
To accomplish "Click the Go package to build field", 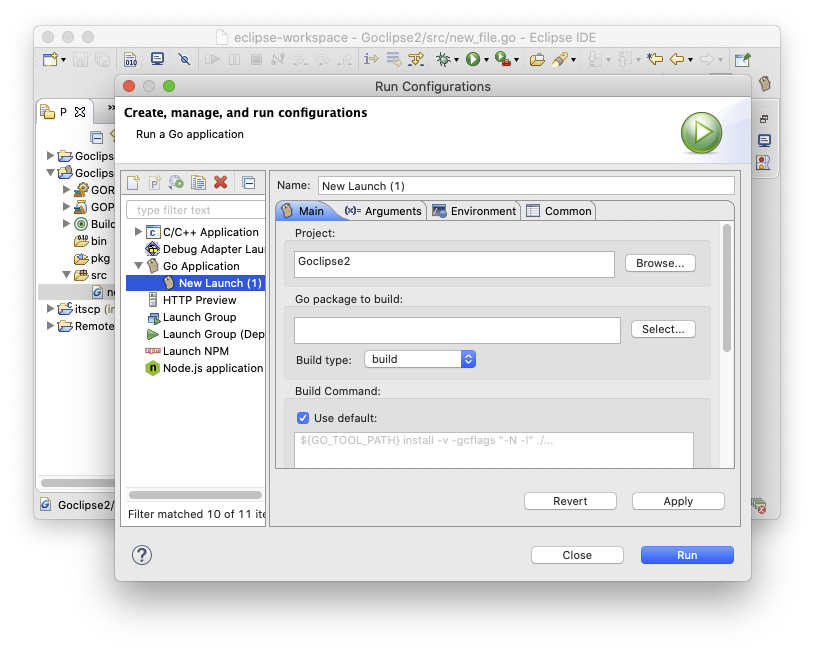I will [455, 329].
